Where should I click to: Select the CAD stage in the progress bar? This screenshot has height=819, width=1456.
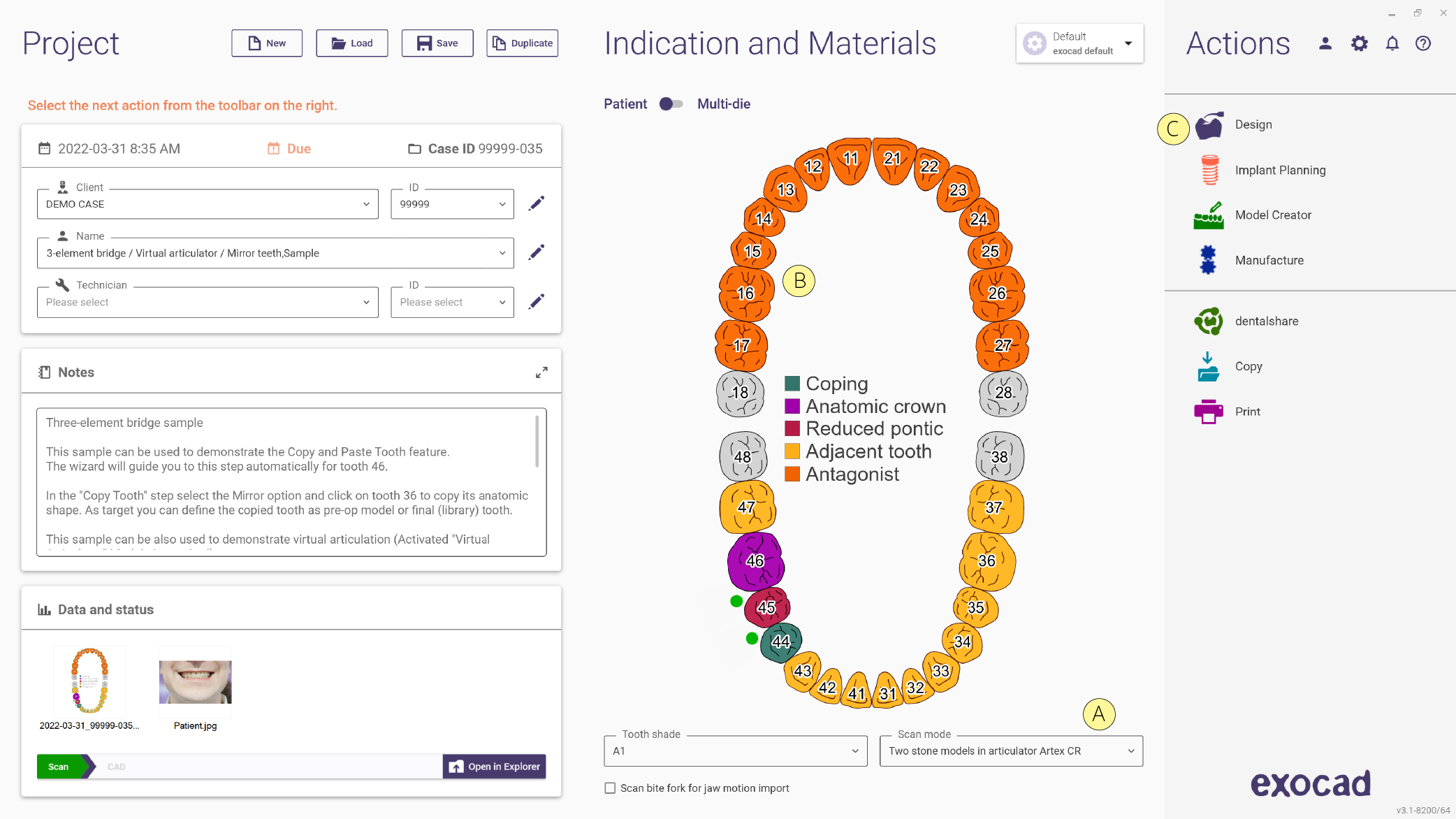pyautogui.click(x=117, y=767)
